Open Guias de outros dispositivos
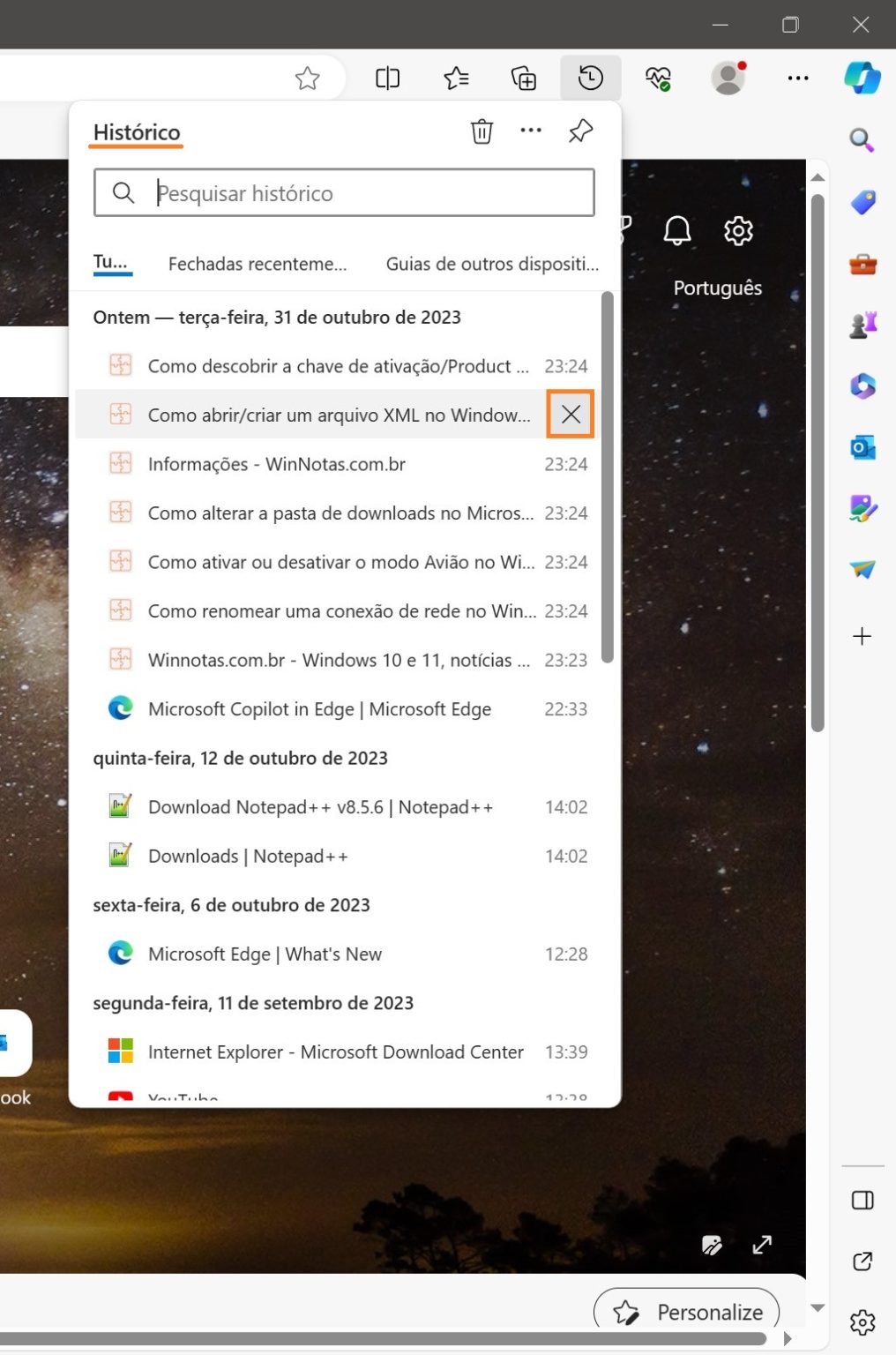The height and width of the screenshot is (1355, 896). coord(491,263)
